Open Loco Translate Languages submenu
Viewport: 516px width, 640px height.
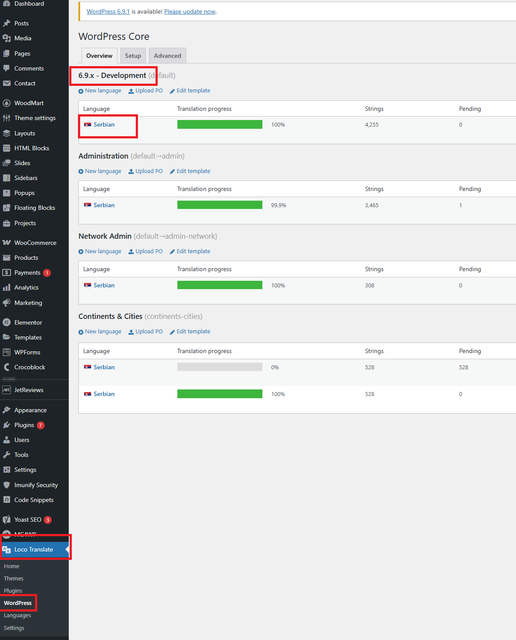tap(17, 616)
